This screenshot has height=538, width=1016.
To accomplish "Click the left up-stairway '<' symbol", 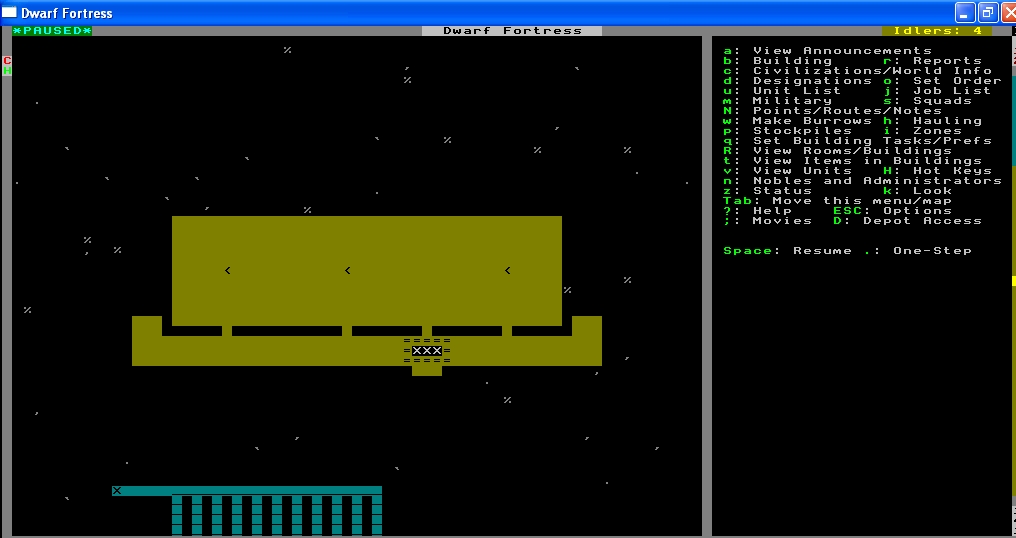I will coord(227,270).
